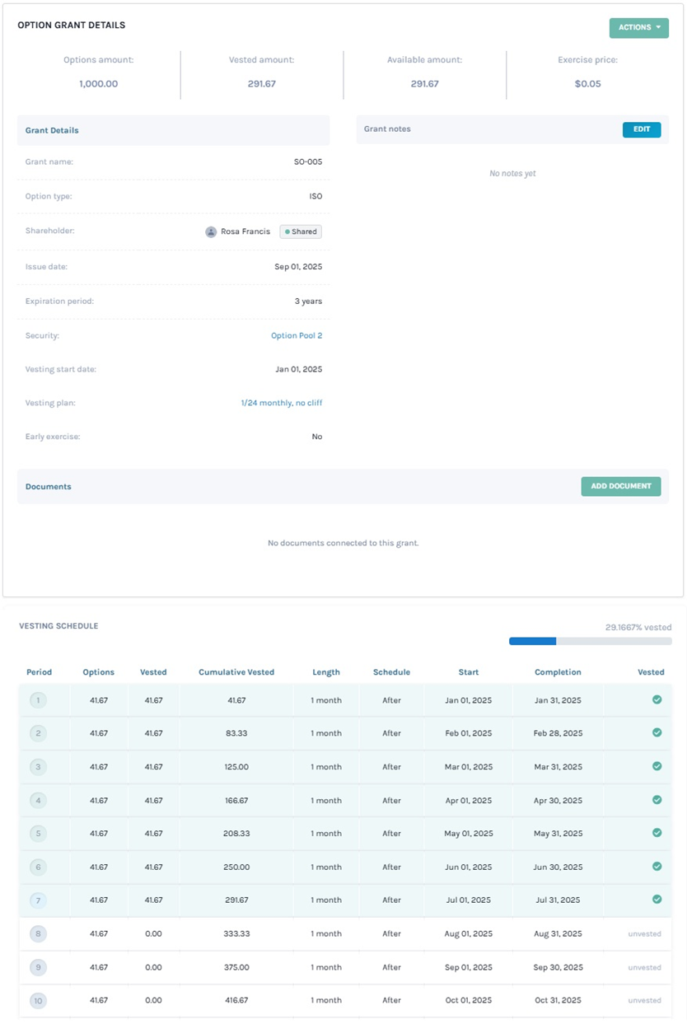Click the vesting progress bar
The height and width of the screenshot is (1024, 687).
click(590, 641)
